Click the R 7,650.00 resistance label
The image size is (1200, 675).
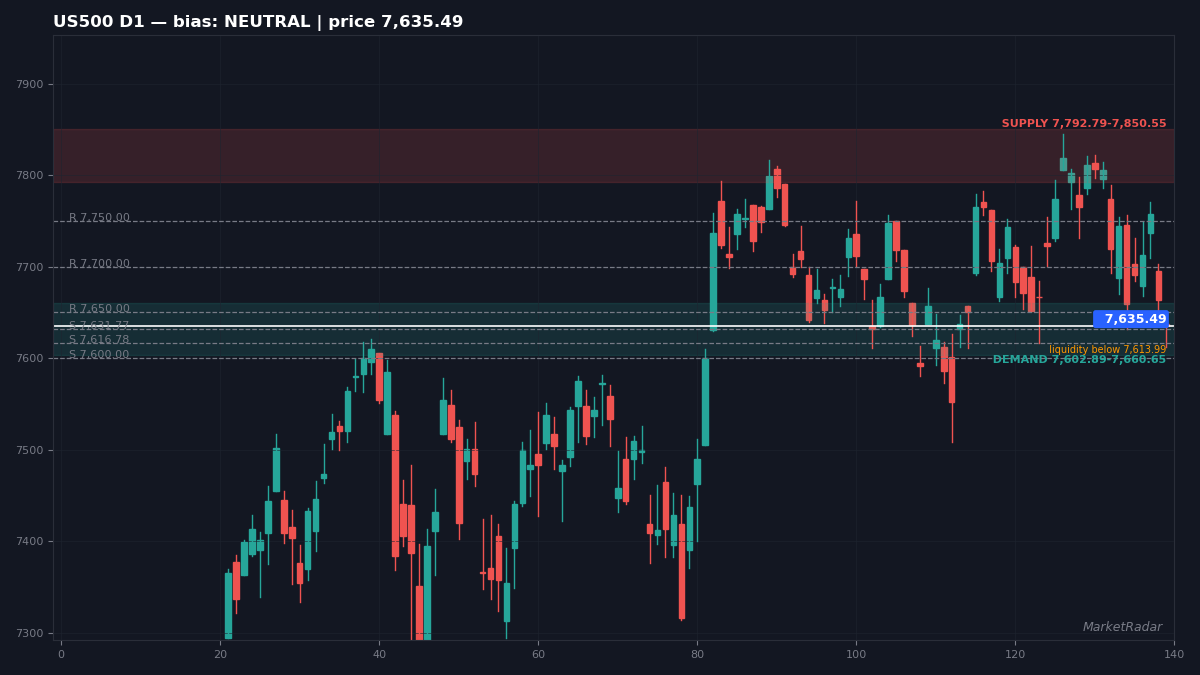(99, 309)
